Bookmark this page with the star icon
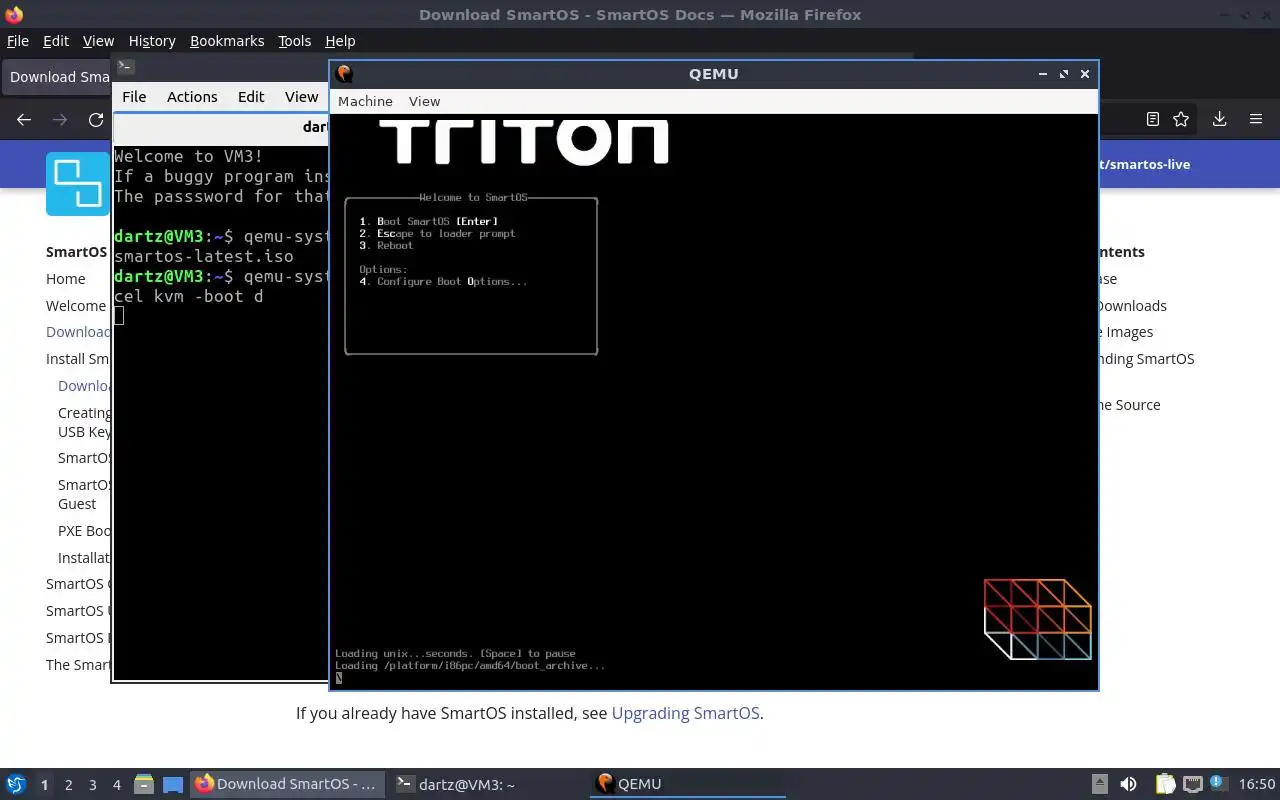The width and height of the screenshot is (1280, 800). click(x=1181, y=119)
